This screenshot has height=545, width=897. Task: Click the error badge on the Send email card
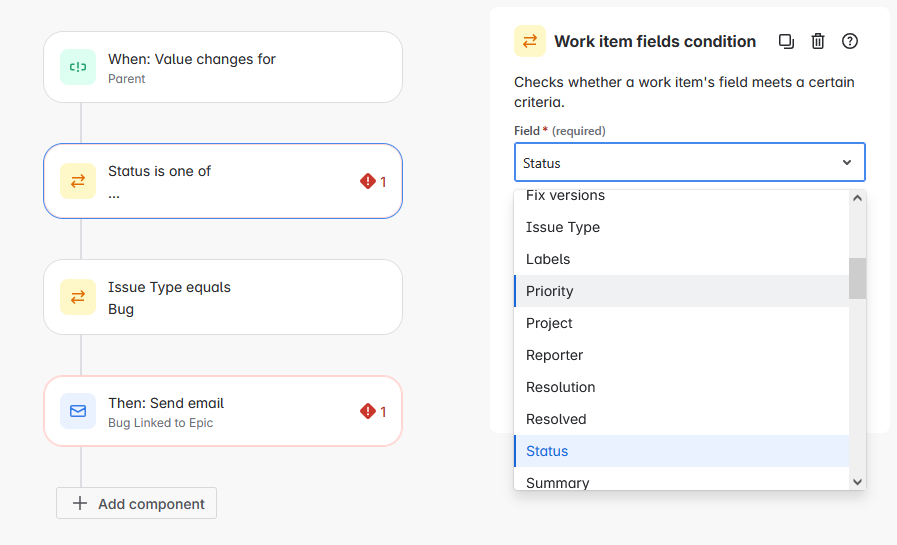(x=373, y=411)
